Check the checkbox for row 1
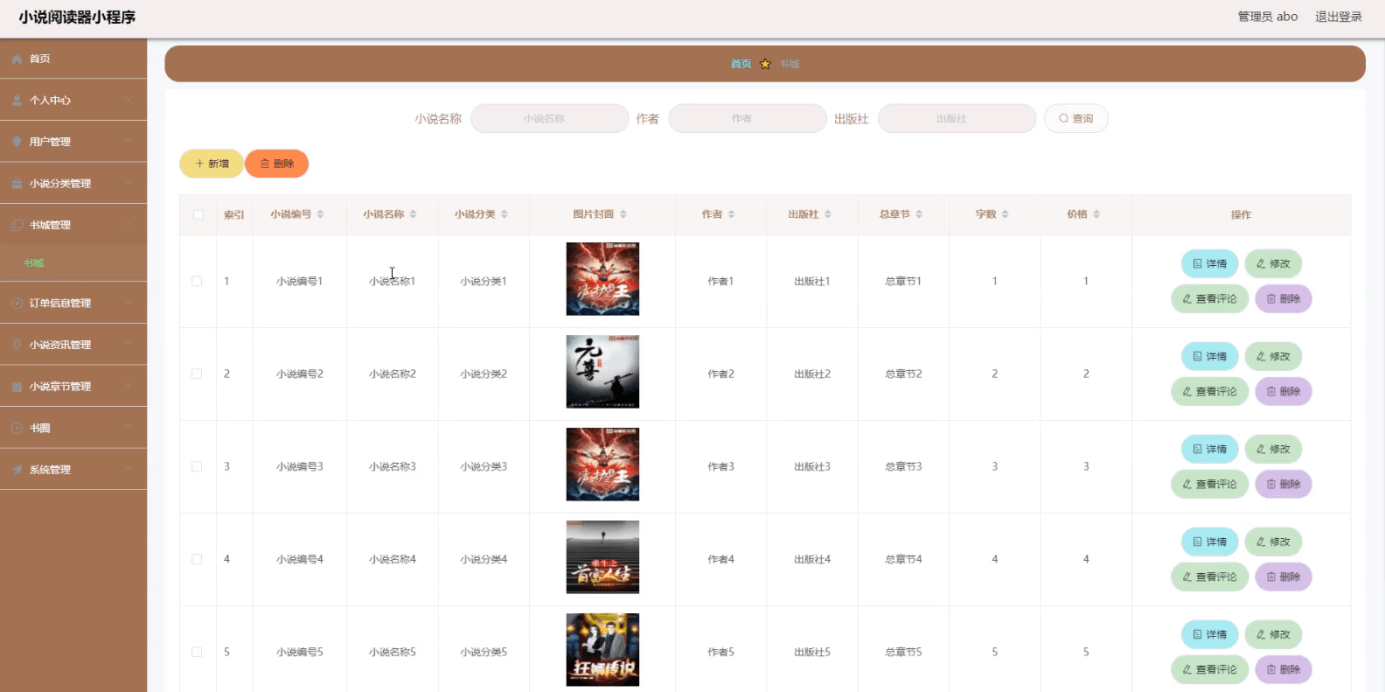 [x=197, y=282]
